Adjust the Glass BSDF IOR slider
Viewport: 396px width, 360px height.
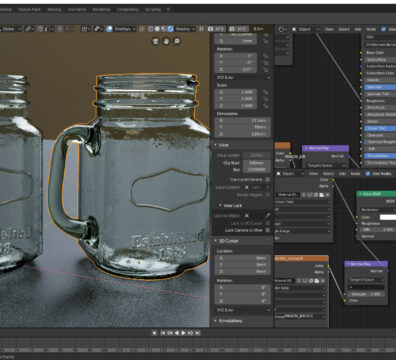tap(378, 230)
